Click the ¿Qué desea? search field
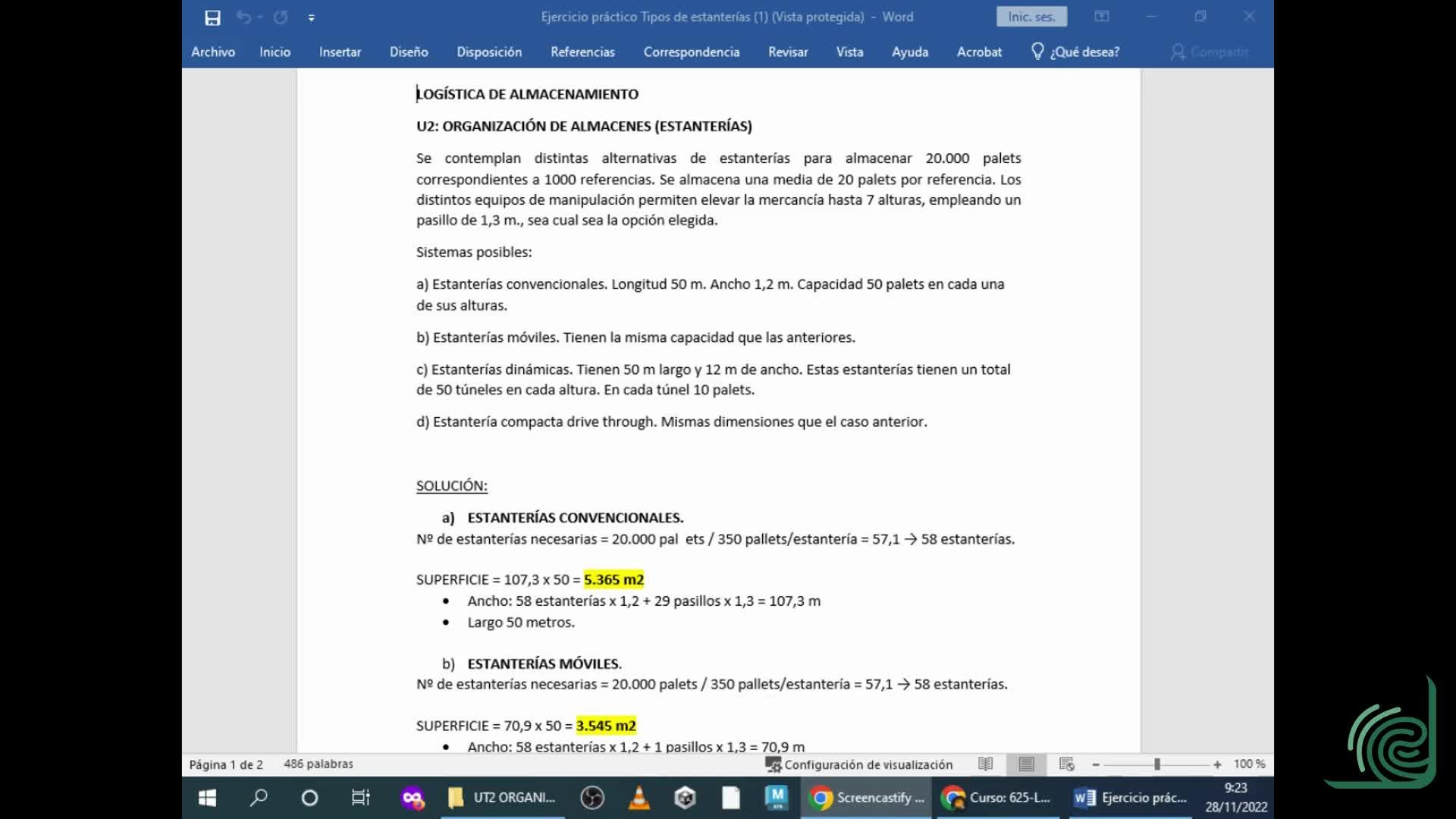1456x819 pixels. 1084,52
